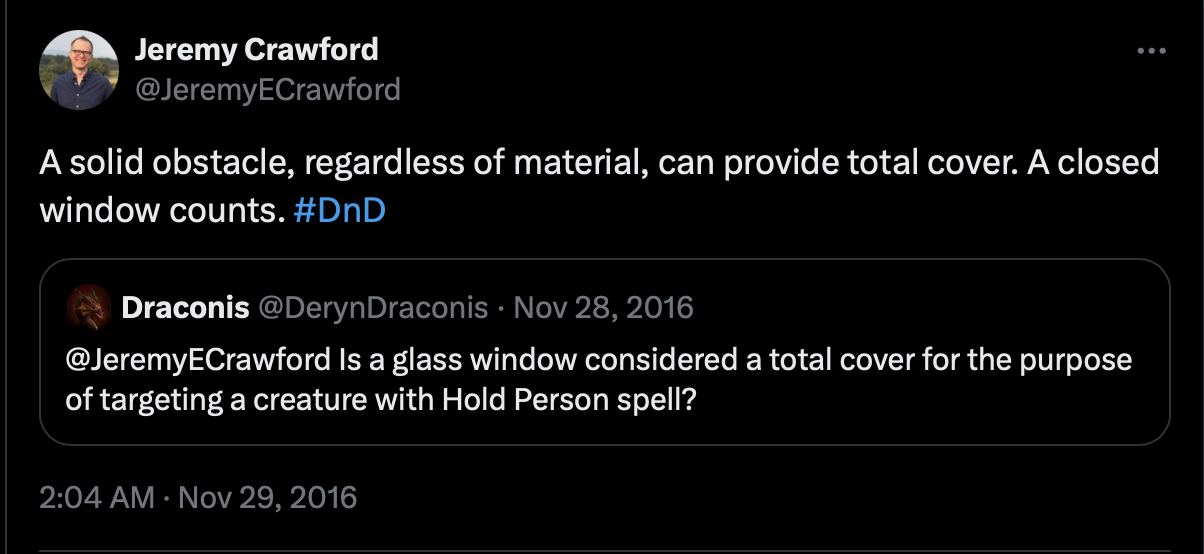Open the @JeremyECrawford handle below author name
Image resolution: width=1204 pixels, height=554 pixels.
pyautogui.click(x=267, y=90)
